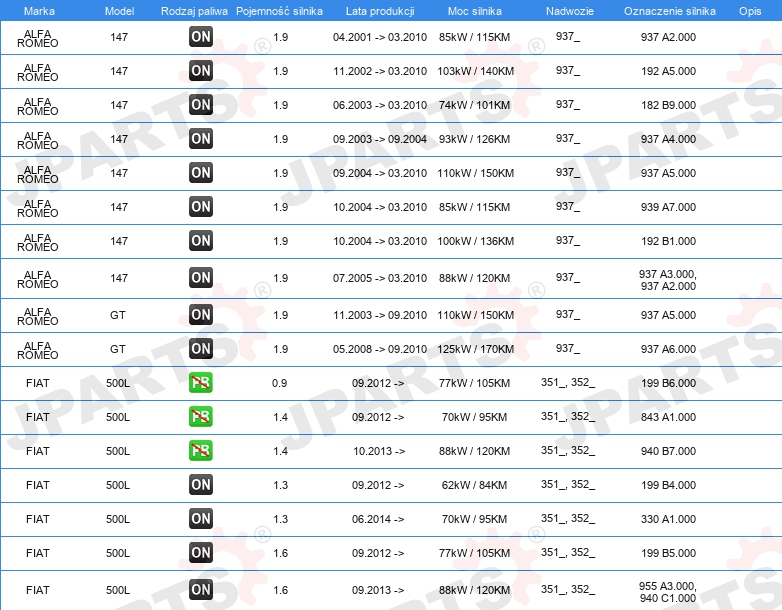Image resolution: width=782 pixels, height=610 pixels.
Task: Select the date range 05.2008 -> 09.2010
Action: [x=380, y=349]
